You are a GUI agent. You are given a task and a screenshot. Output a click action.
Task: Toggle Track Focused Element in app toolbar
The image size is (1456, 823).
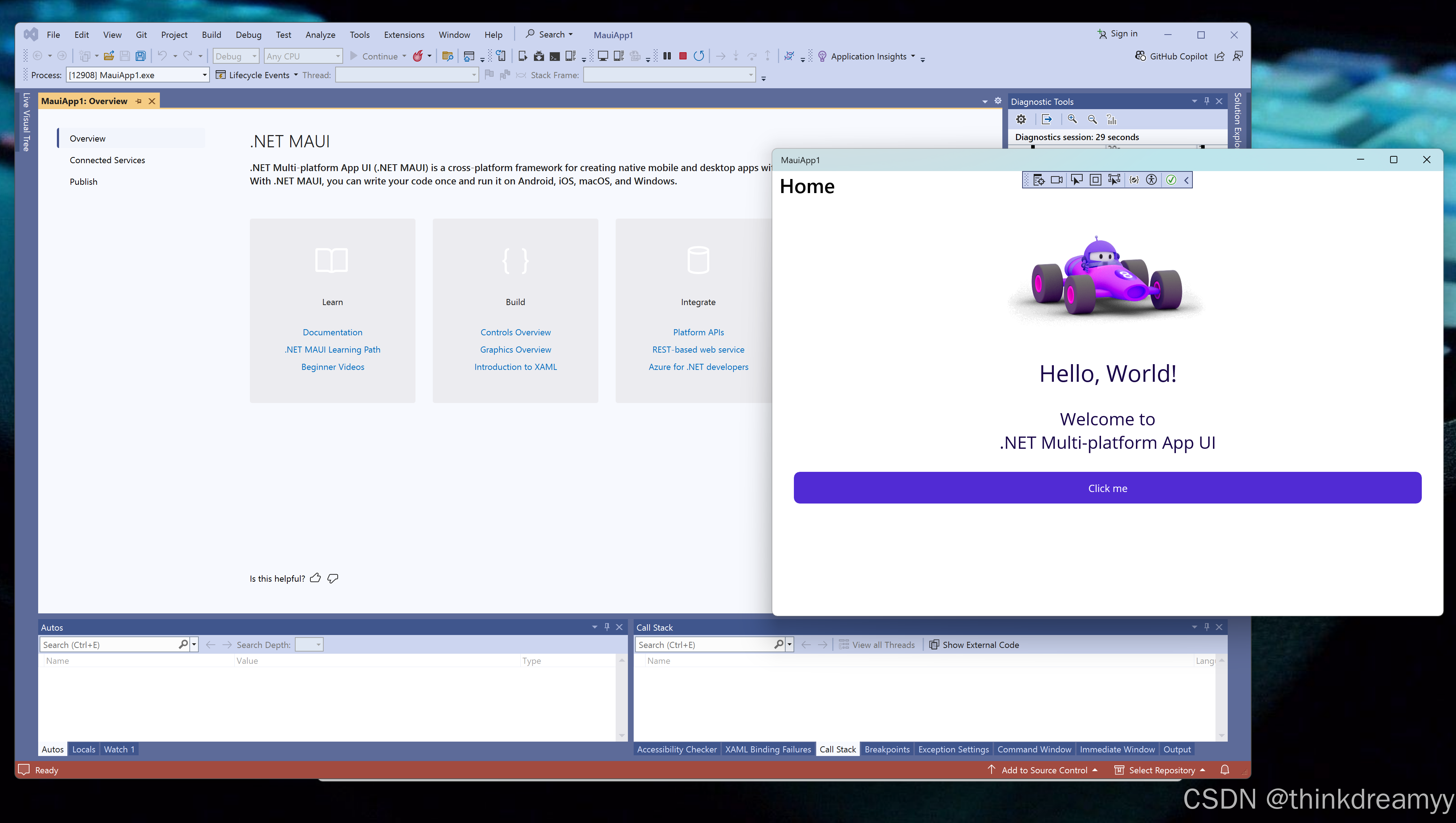(x=1114, y=180)
